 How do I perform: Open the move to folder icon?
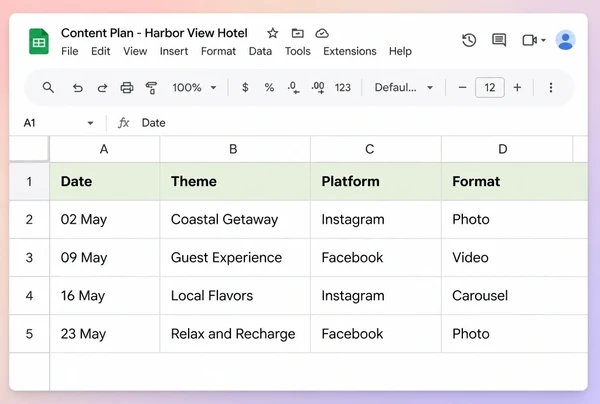tap(297, 33)
